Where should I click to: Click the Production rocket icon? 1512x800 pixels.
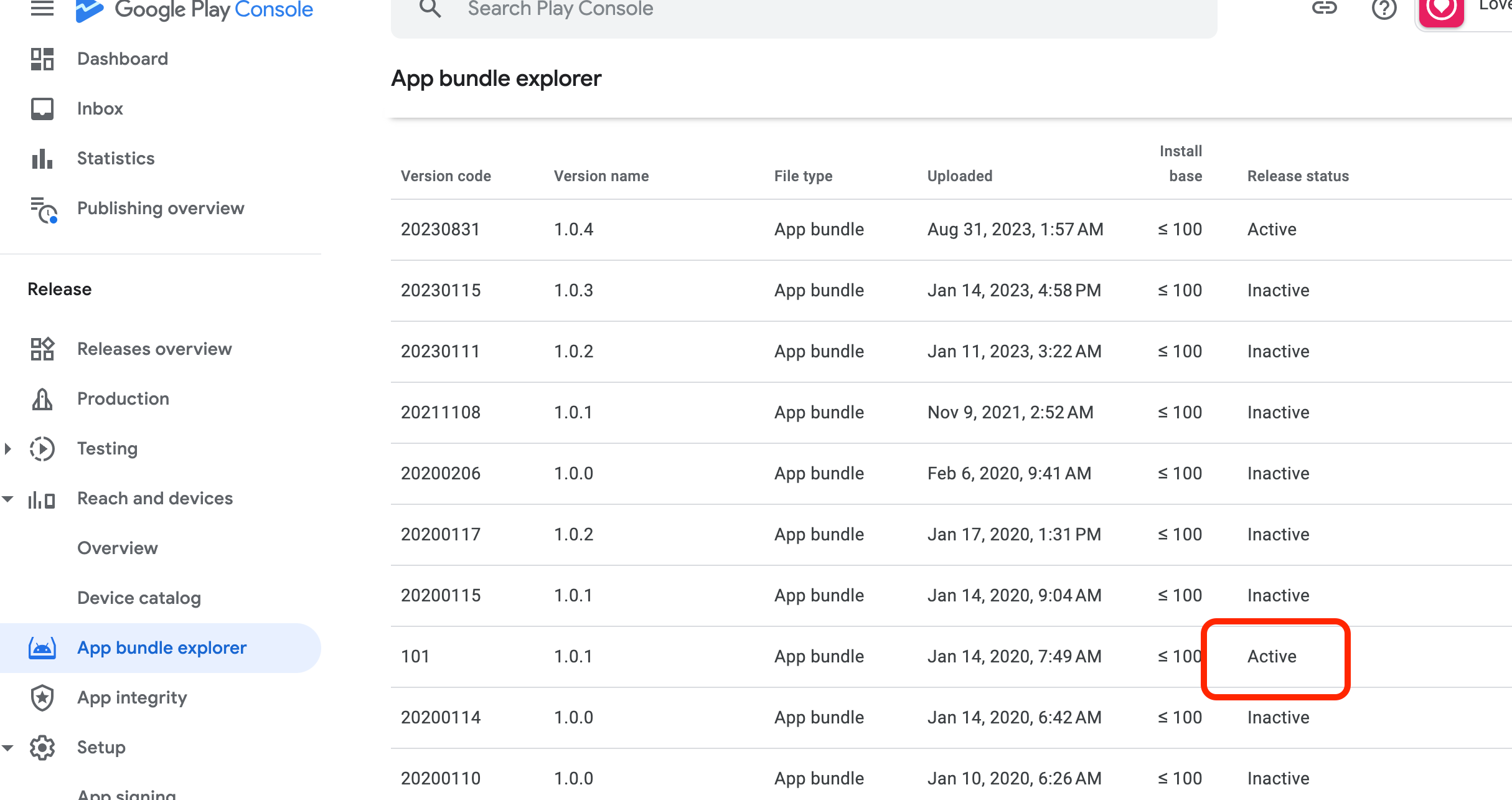[x=42, y=399]
